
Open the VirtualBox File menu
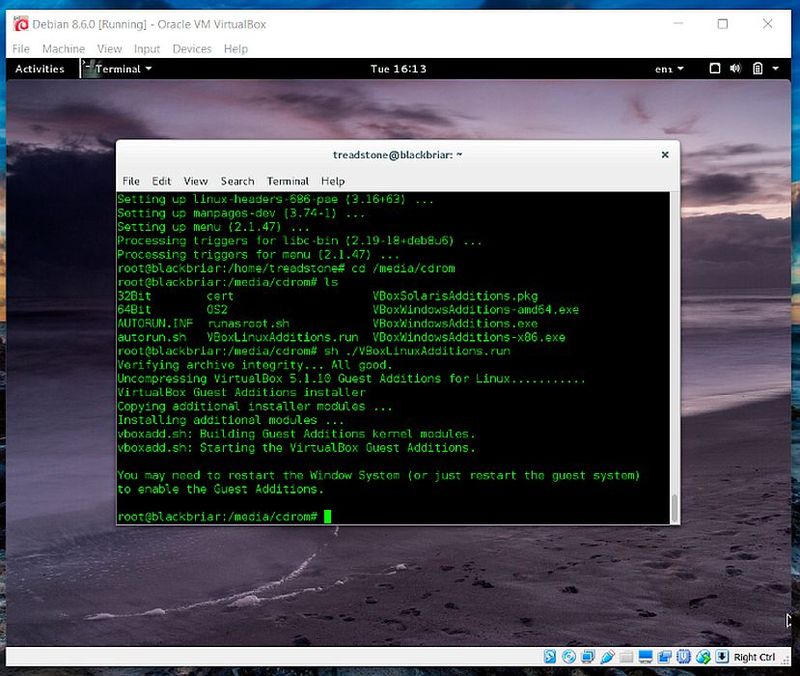tap(21, 49)
